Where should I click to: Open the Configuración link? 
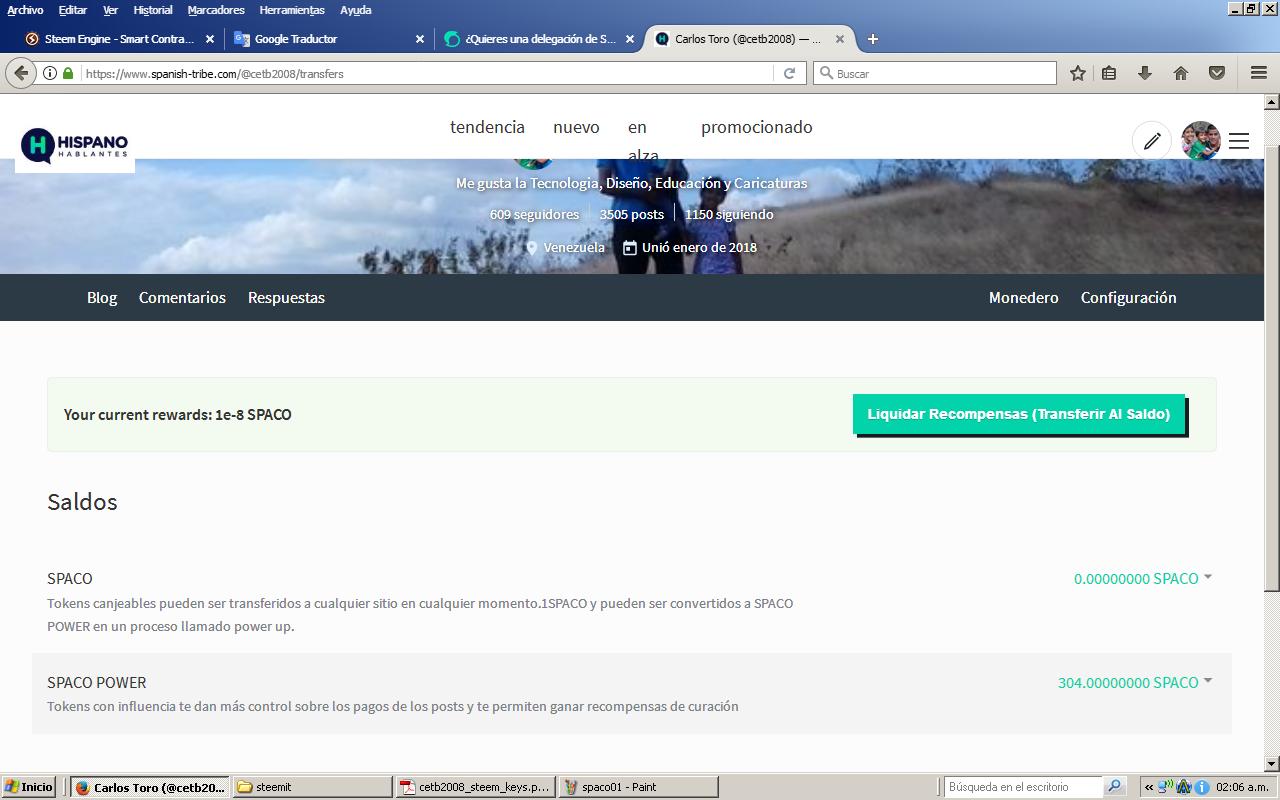coord(1128,297)
